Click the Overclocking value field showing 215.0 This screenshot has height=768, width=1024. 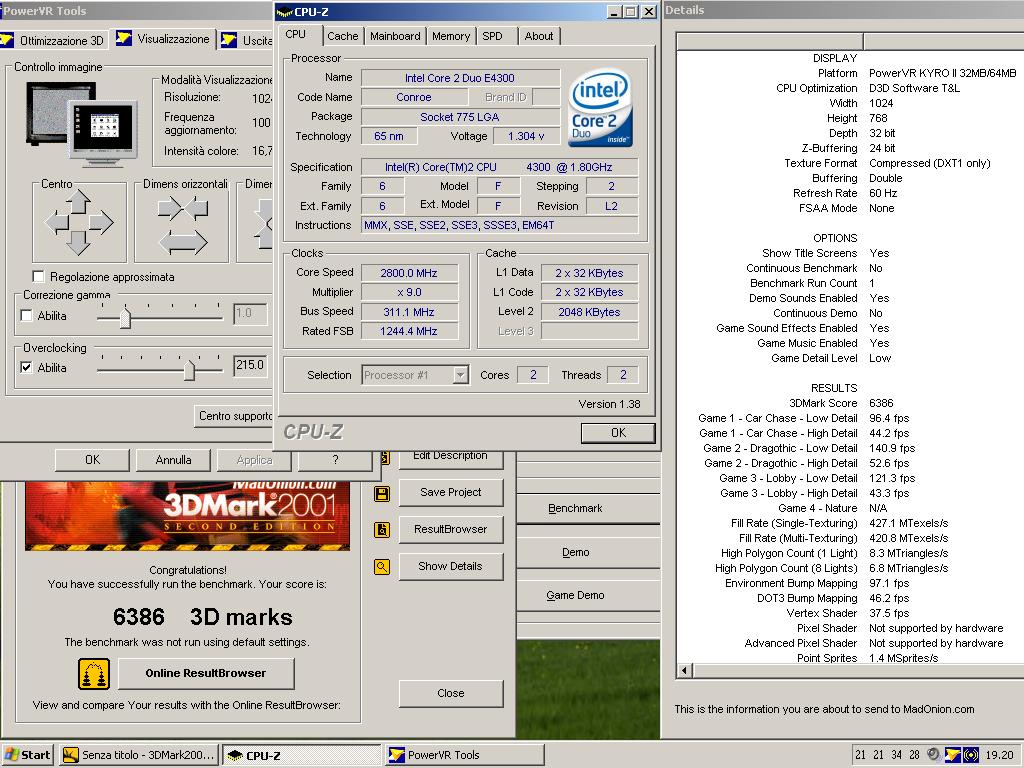tap(251, 365)
